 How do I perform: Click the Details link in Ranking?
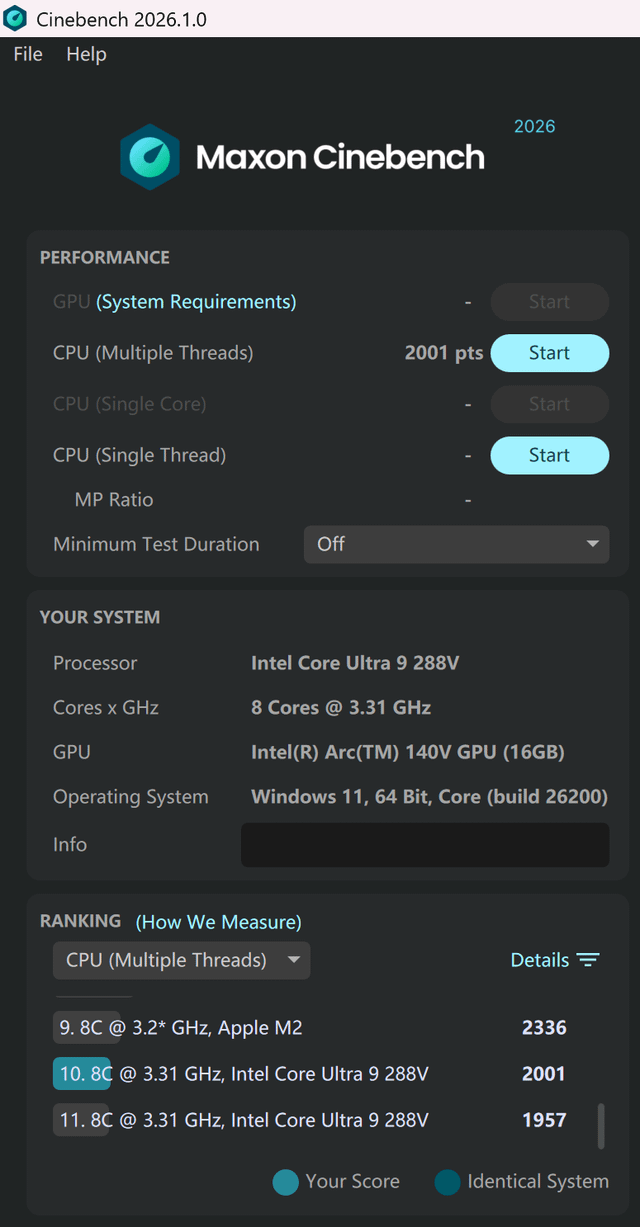540,960
